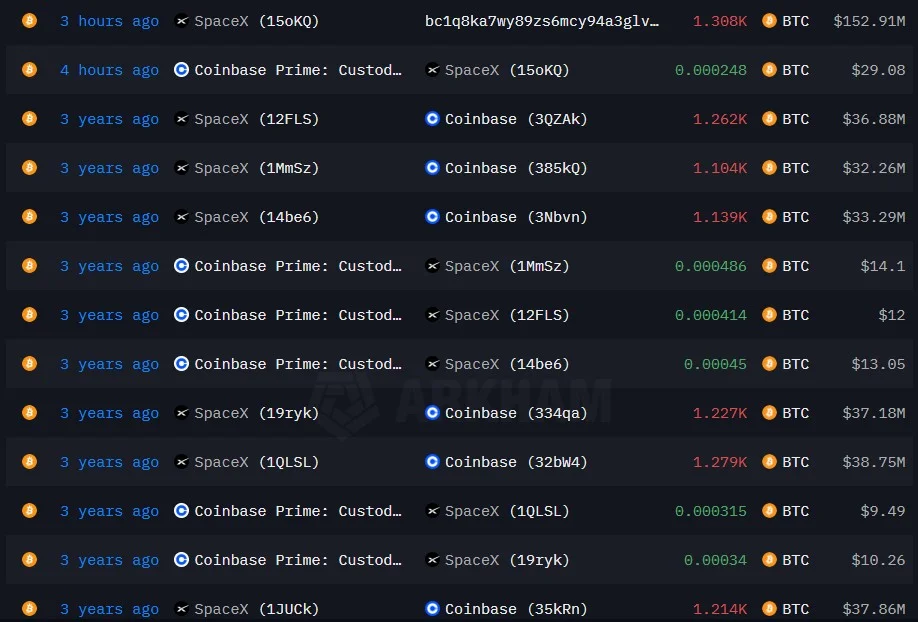Screen dimensions: 918x622
Task: Click the Bitcoin icon in the first row
Action: click(29, 21)
